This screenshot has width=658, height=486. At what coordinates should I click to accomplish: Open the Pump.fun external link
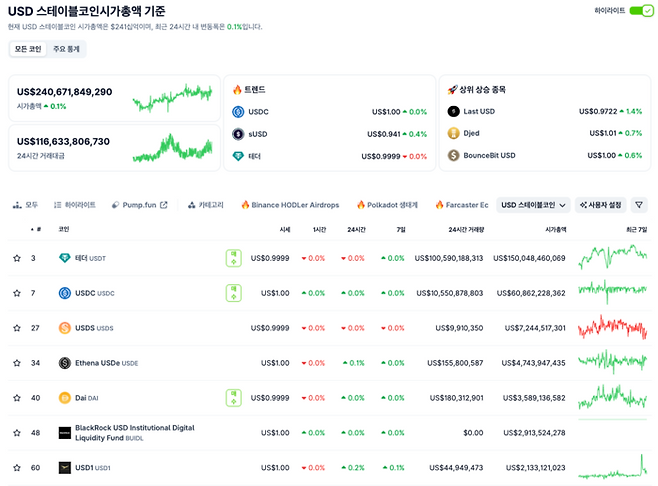tap(139, 205)
